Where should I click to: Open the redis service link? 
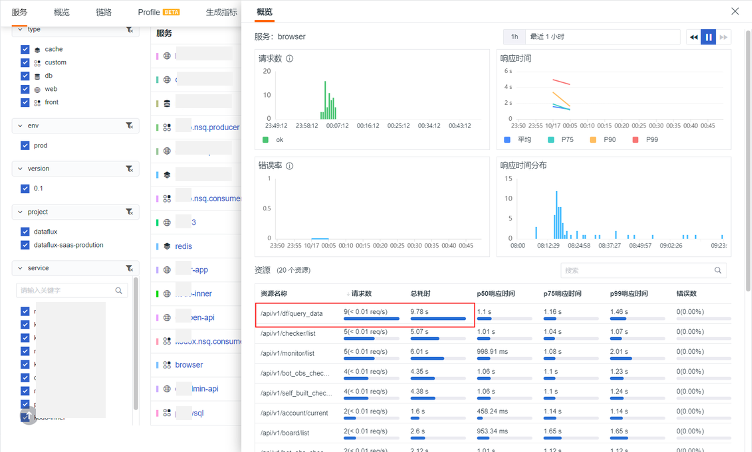pos(184,246)
